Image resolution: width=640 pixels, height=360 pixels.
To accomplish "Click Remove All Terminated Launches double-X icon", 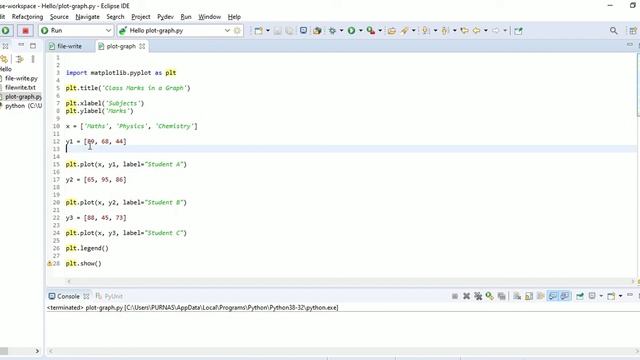I will point(478,296).
